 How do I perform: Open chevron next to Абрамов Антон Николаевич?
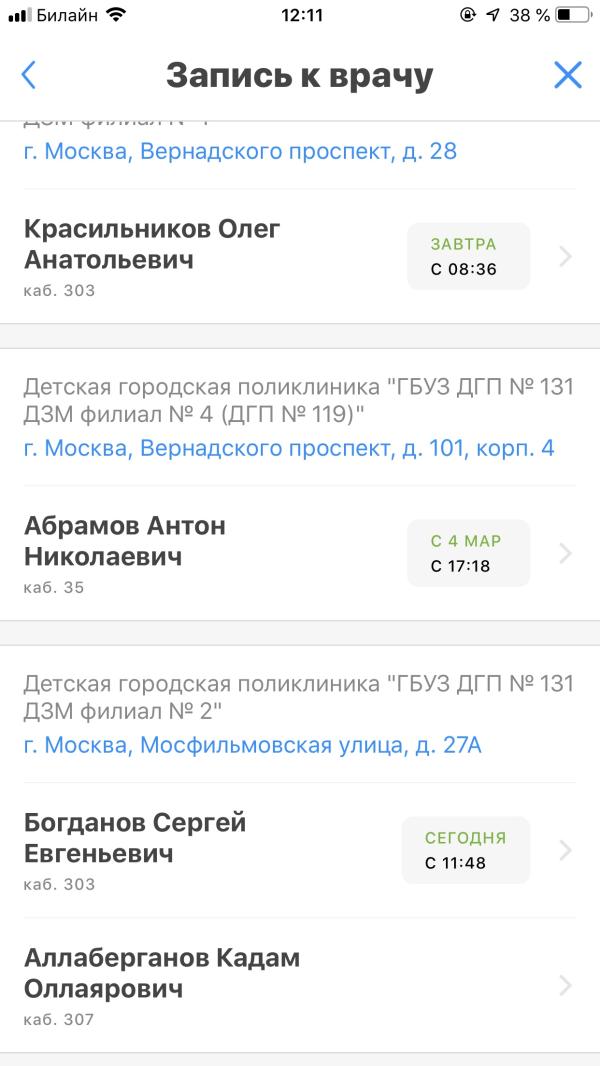point(565,553)
